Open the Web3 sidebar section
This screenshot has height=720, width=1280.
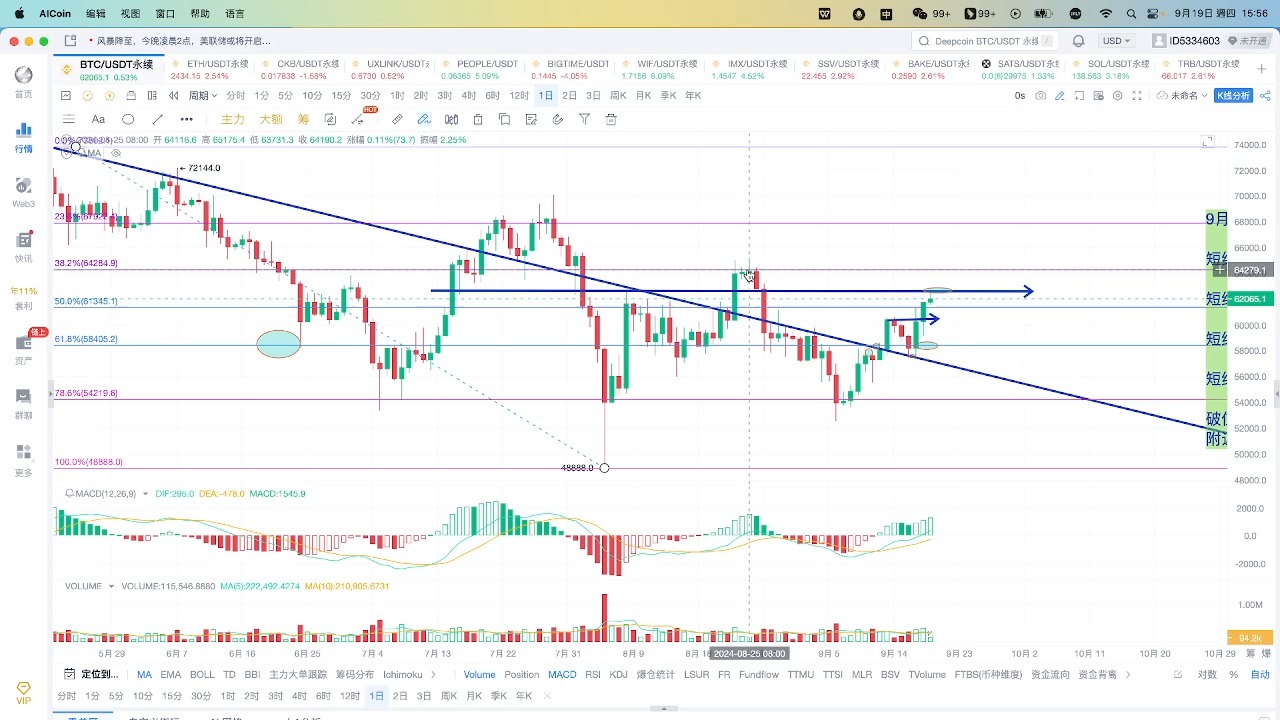pyautogui.click(x=23, y=192)
